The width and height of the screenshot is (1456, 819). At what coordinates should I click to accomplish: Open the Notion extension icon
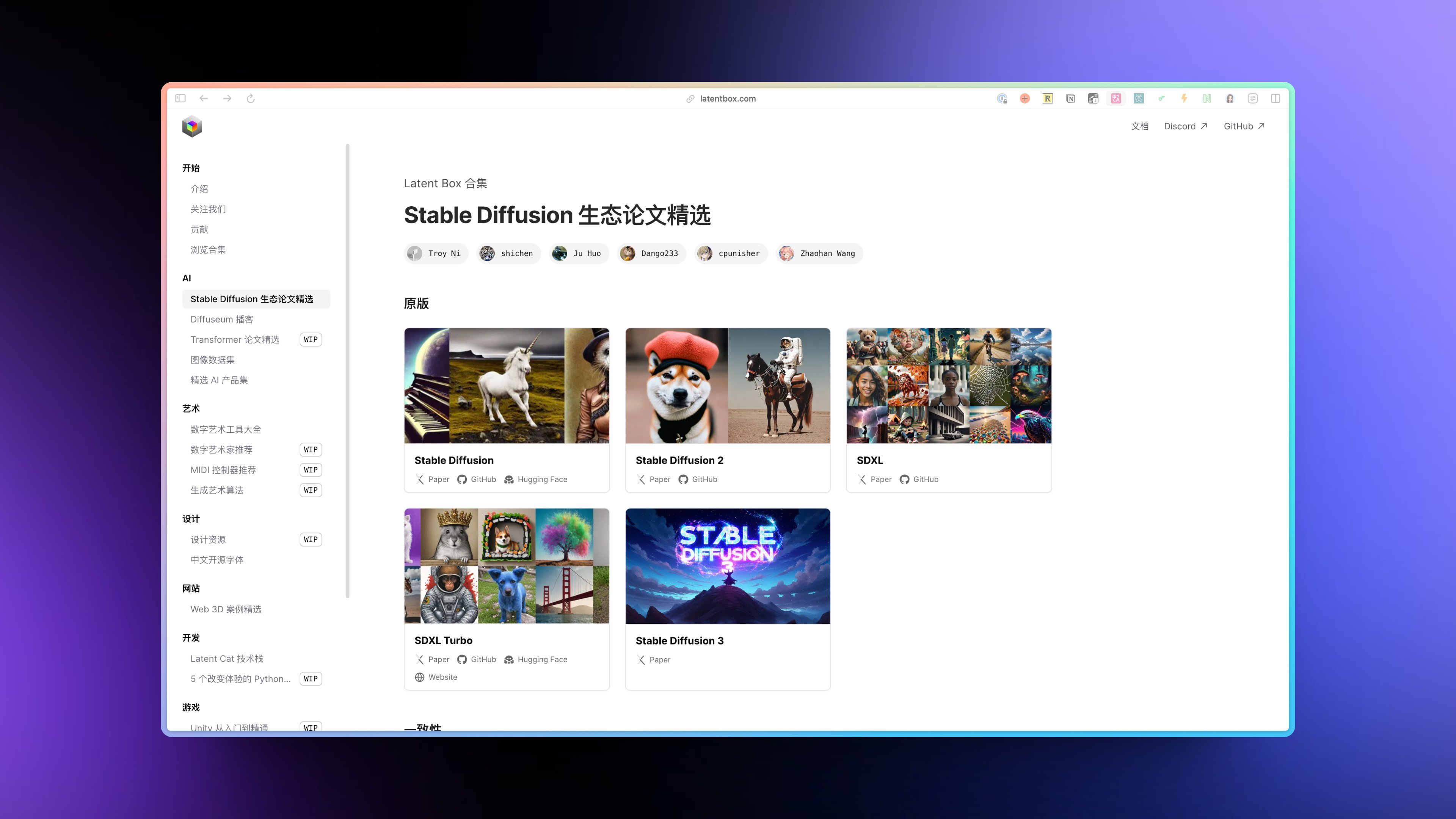point(1070,98)
